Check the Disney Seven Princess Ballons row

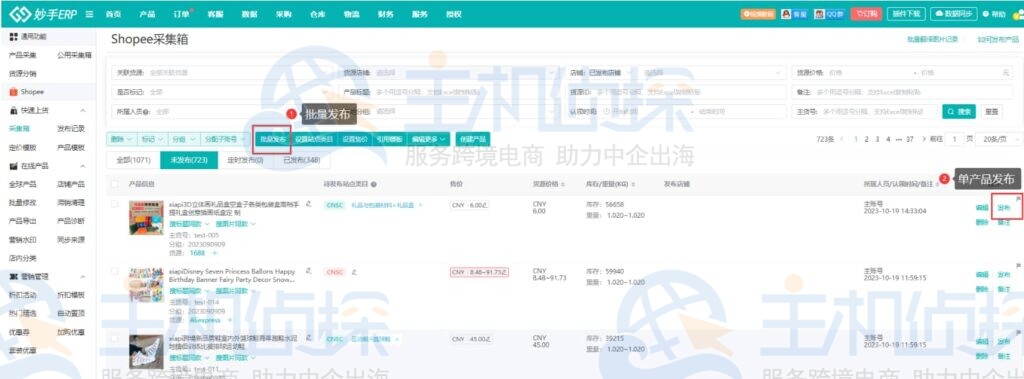(x=115, y=271)
